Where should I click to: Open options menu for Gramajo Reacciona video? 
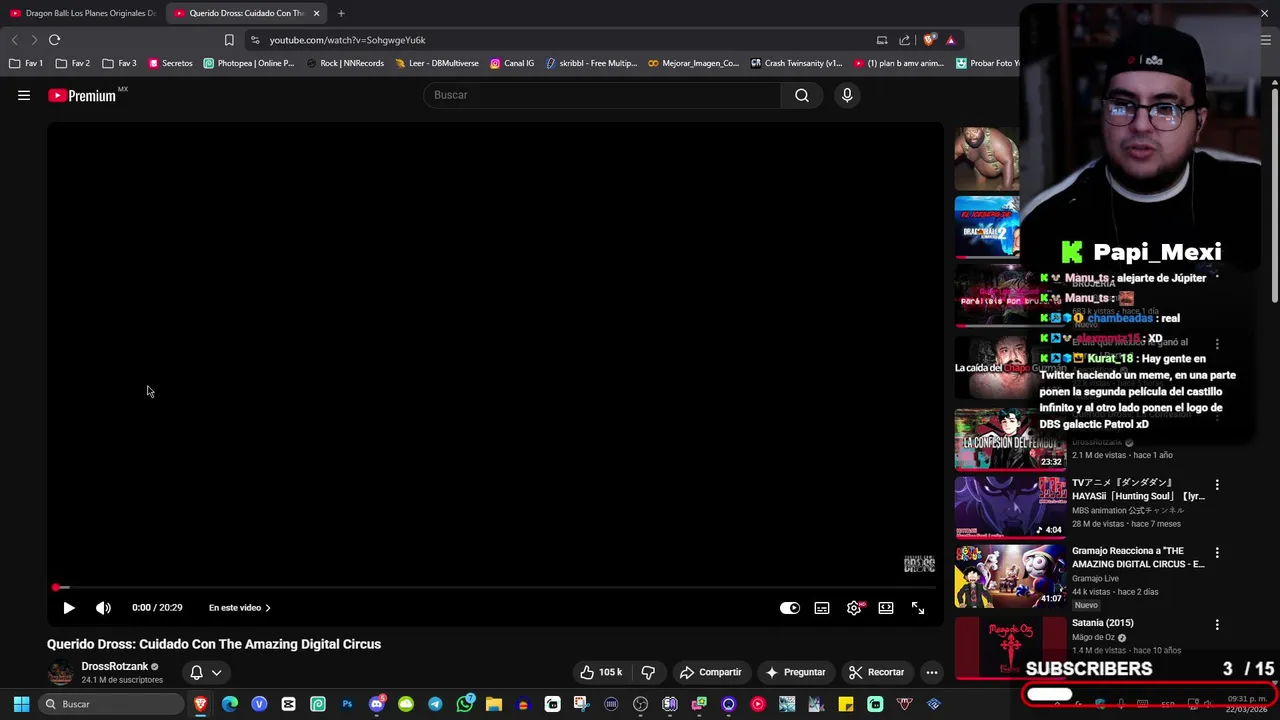[1217, 553]
